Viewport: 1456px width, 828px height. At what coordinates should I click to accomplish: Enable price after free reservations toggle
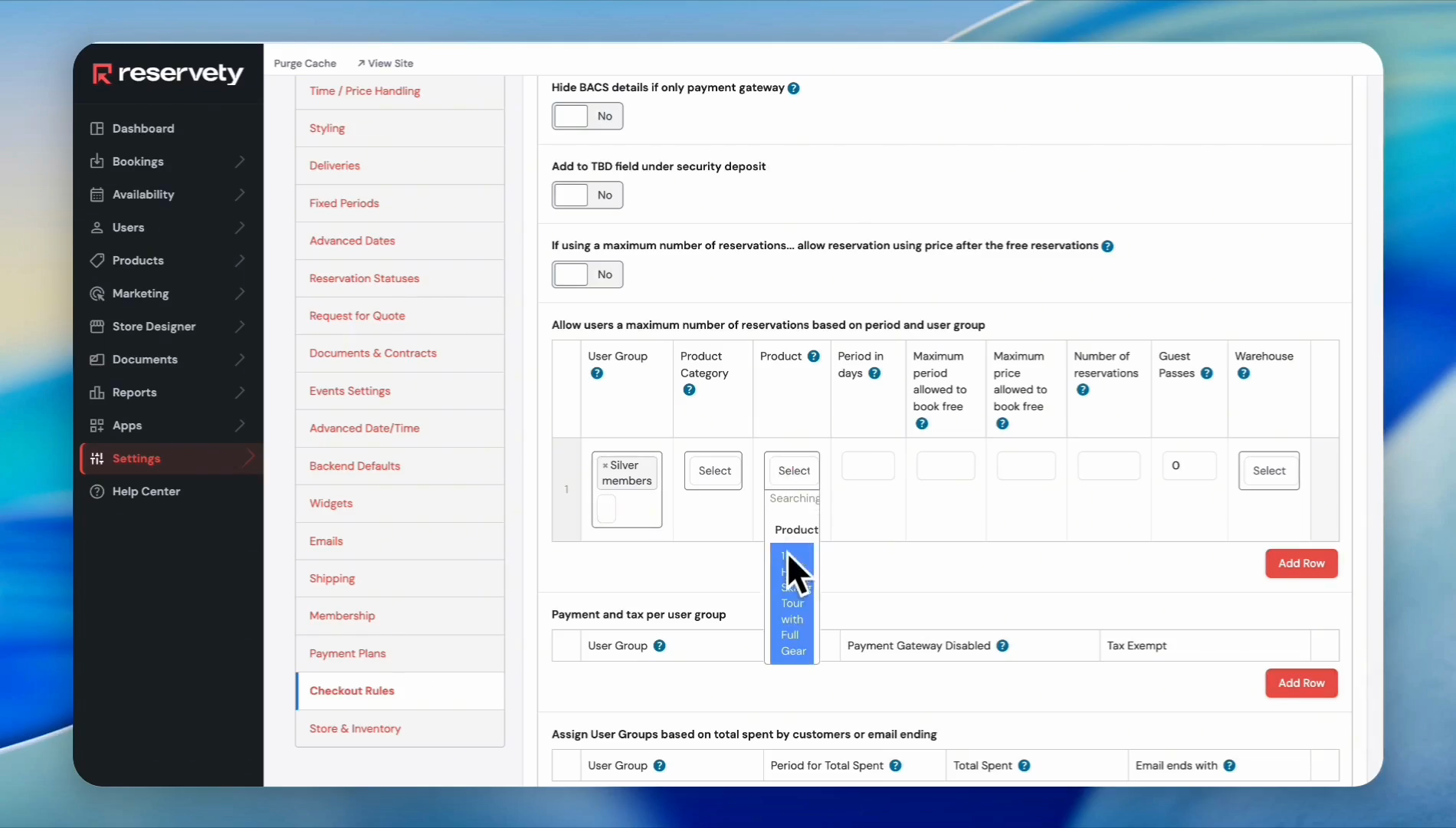click(587, 274)
